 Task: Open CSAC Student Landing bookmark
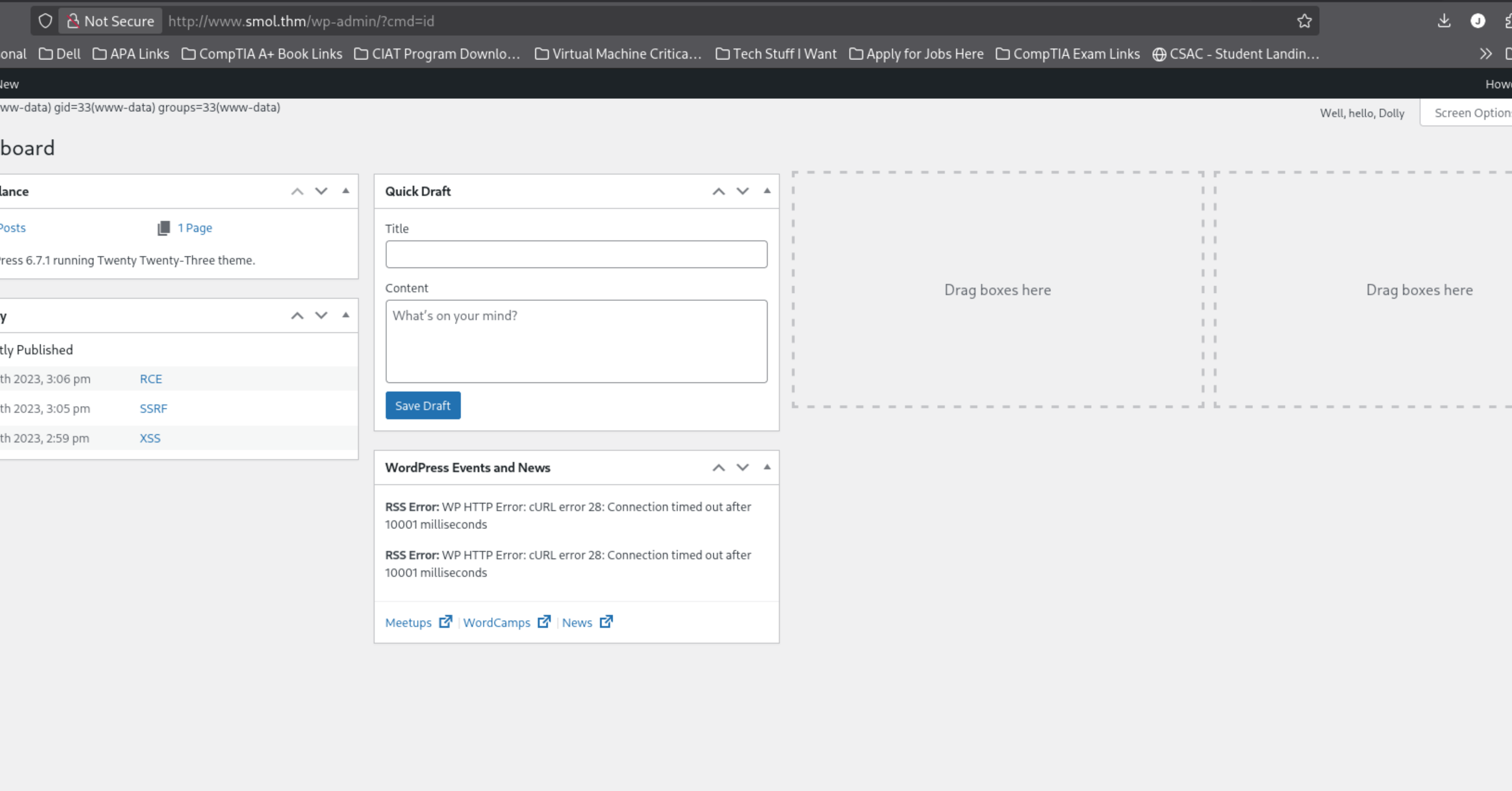pos(1236,54)
